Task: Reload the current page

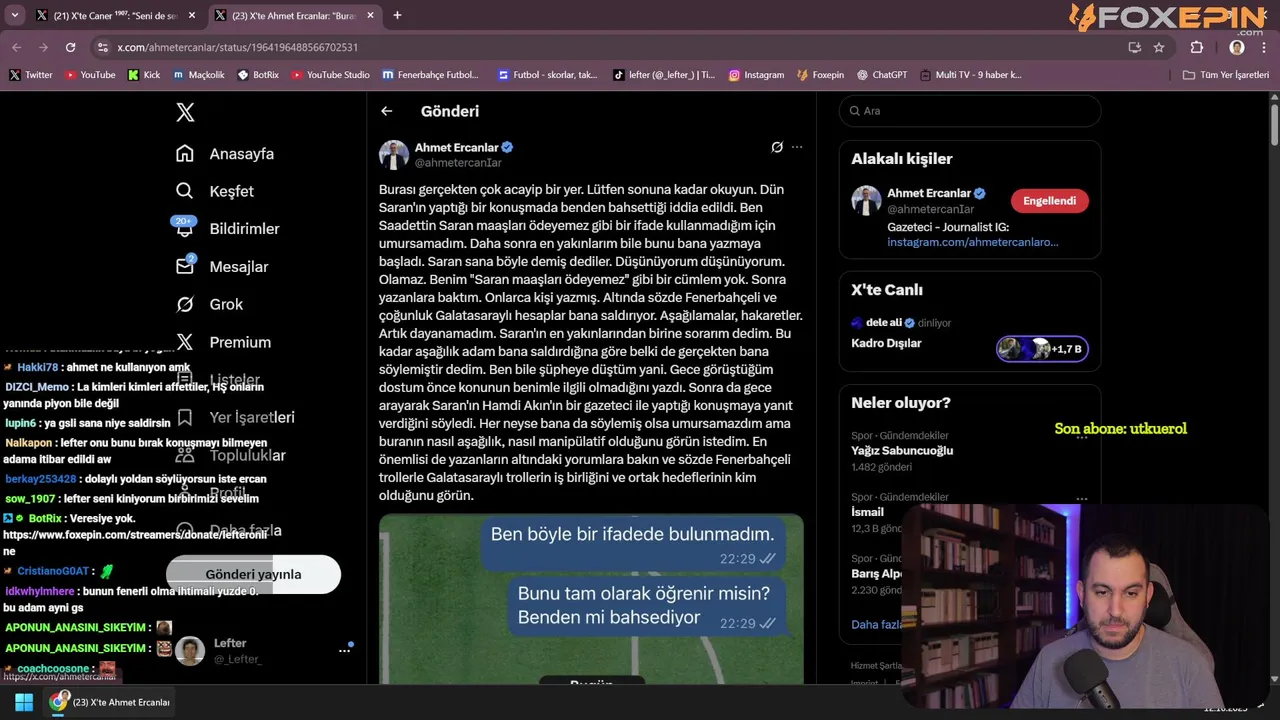Action: coord(70,47)
